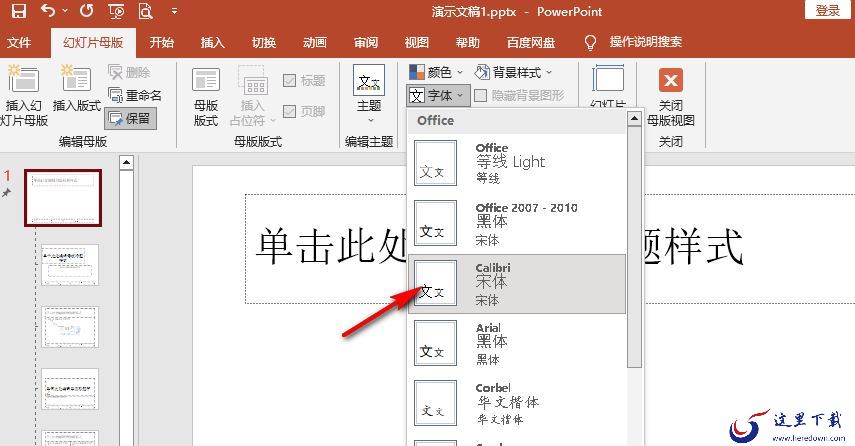Switch to the 切换 tab
This screenshot has height=446, width=855.
(x=264, y=43)
